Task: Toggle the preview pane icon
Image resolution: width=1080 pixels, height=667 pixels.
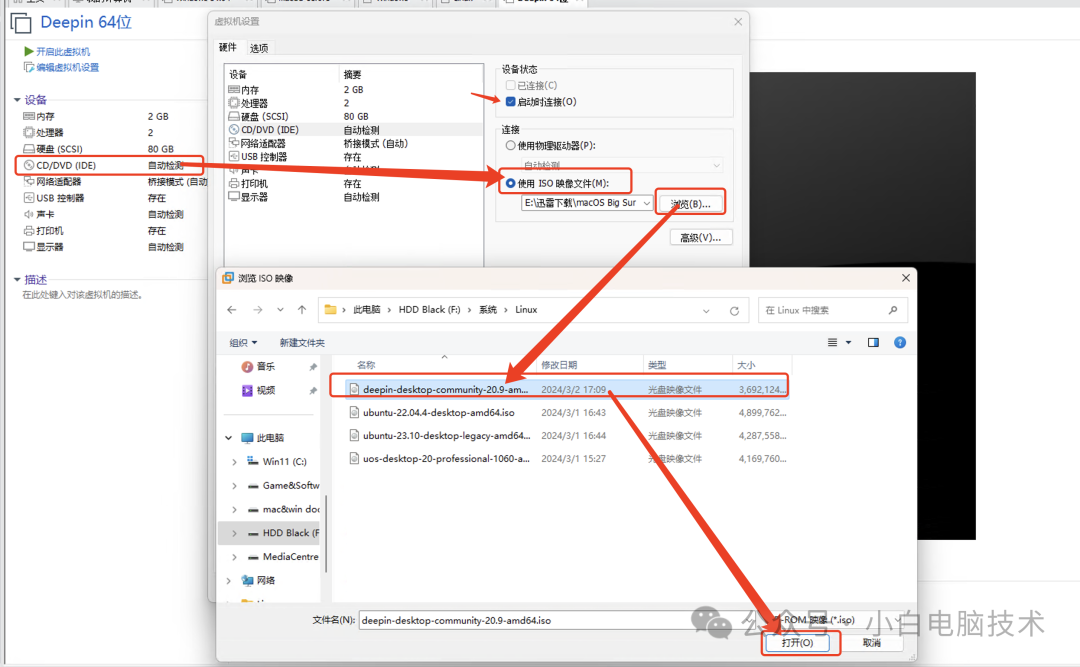Action: [x=873, y=342]
